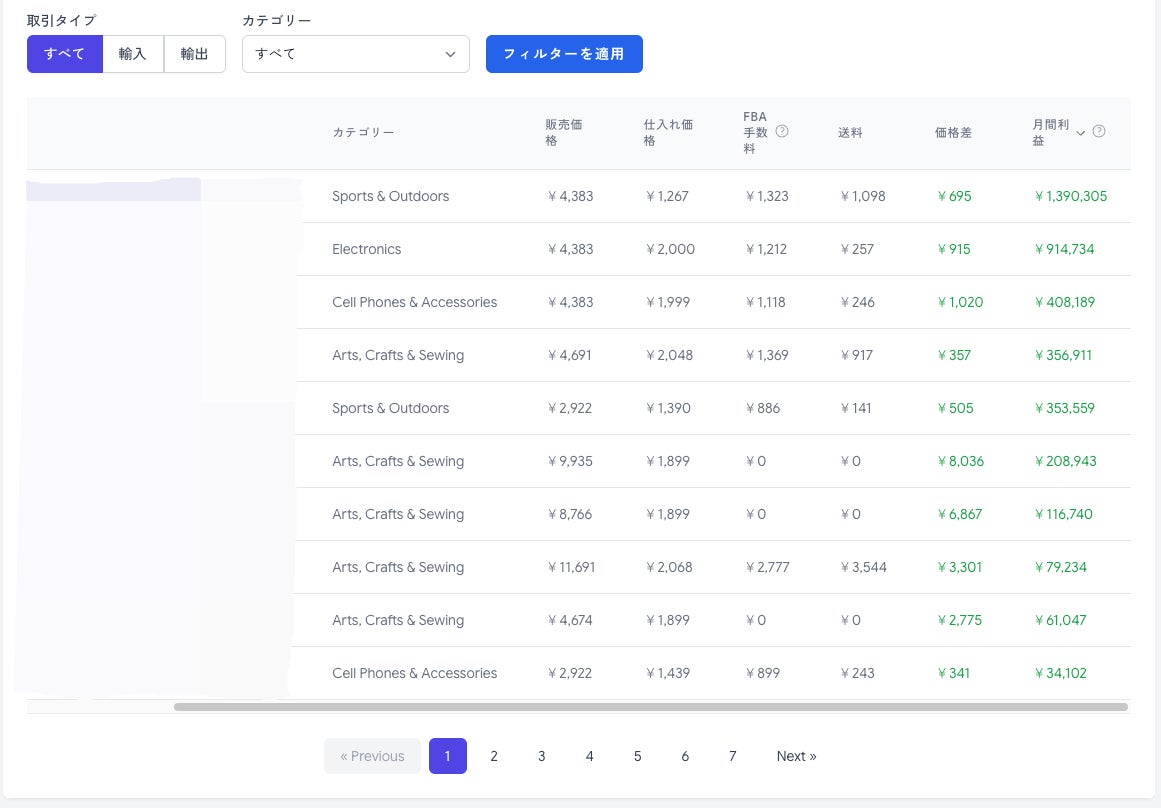Click the ¥1,390,305 monthly profit cell
Screen dimensions: 1161x808
tap(1071, 196)
